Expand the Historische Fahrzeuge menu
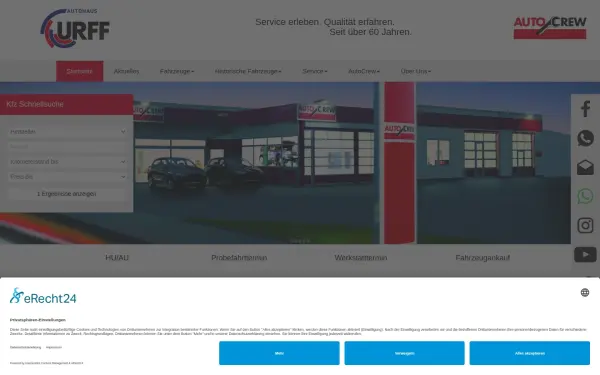Viewport: 600px width, 375px height. click(248, 71)
